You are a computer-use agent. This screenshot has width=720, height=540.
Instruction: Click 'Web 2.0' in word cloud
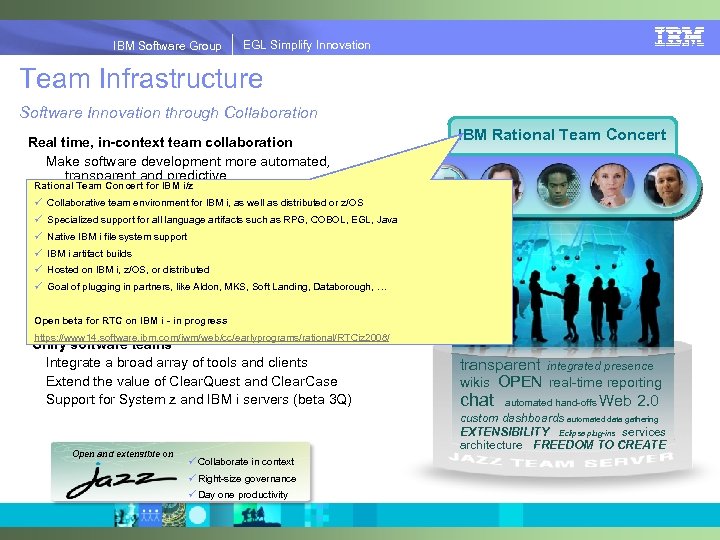click(x=629, y=401)
